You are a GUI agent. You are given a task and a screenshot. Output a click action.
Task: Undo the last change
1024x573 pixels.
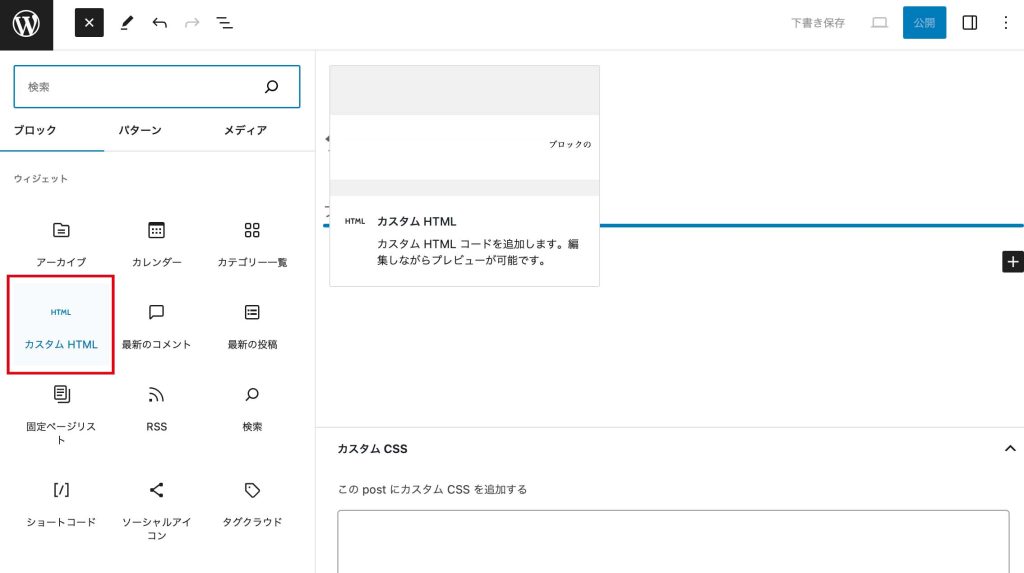point(159,23)
